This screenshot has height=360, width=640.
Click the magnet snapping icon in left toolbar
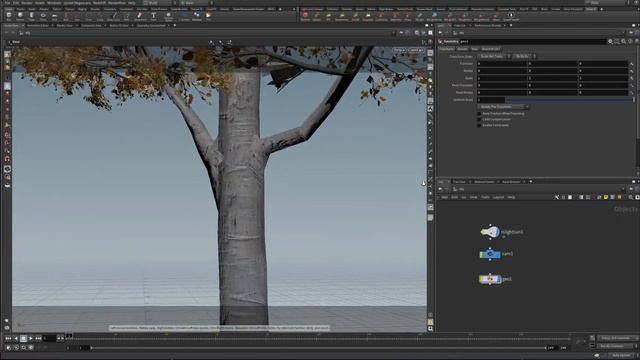tap(7, 159)
